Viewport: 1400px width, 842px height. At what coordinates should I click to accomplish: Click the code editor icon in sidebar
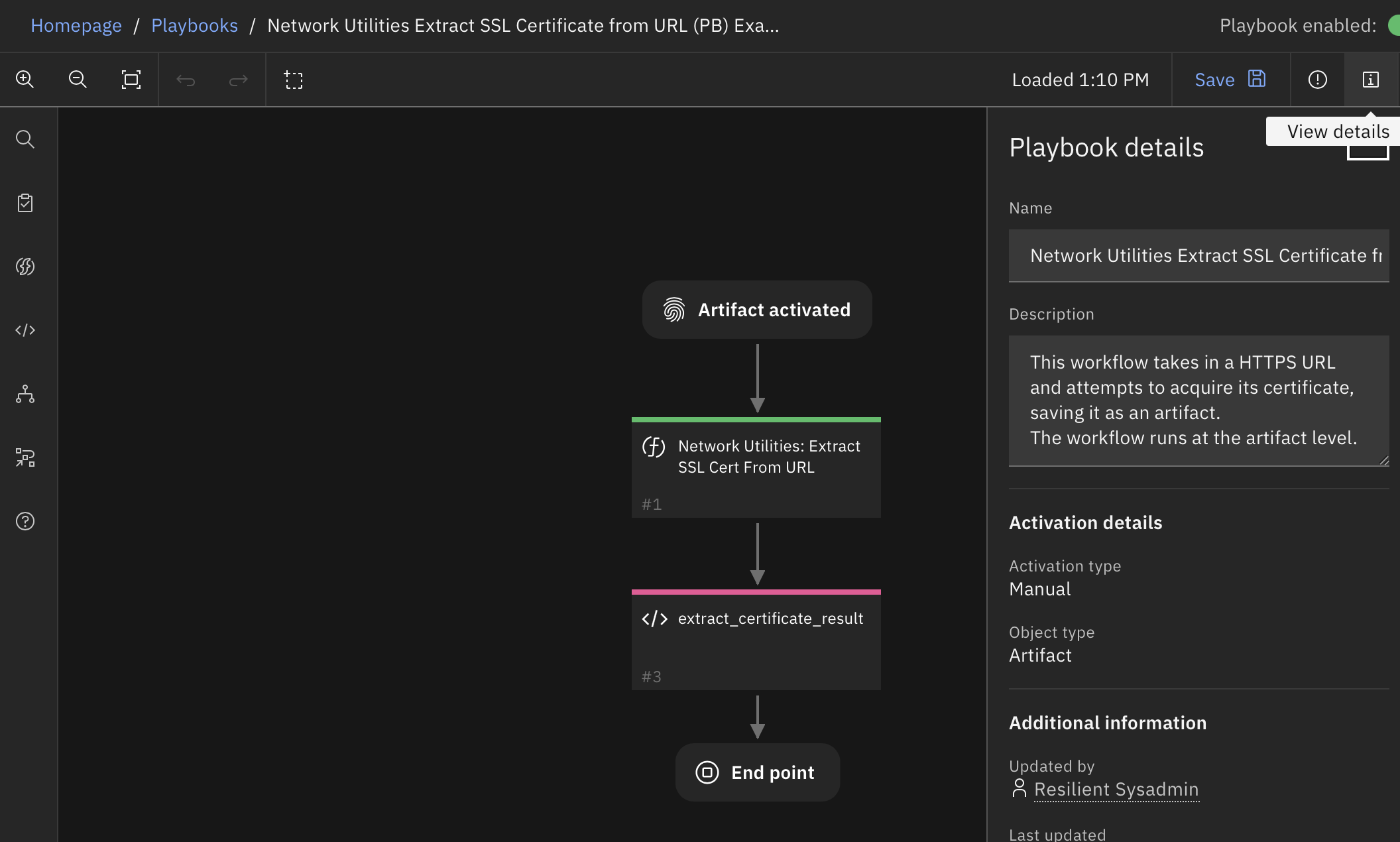coord(27,330)
